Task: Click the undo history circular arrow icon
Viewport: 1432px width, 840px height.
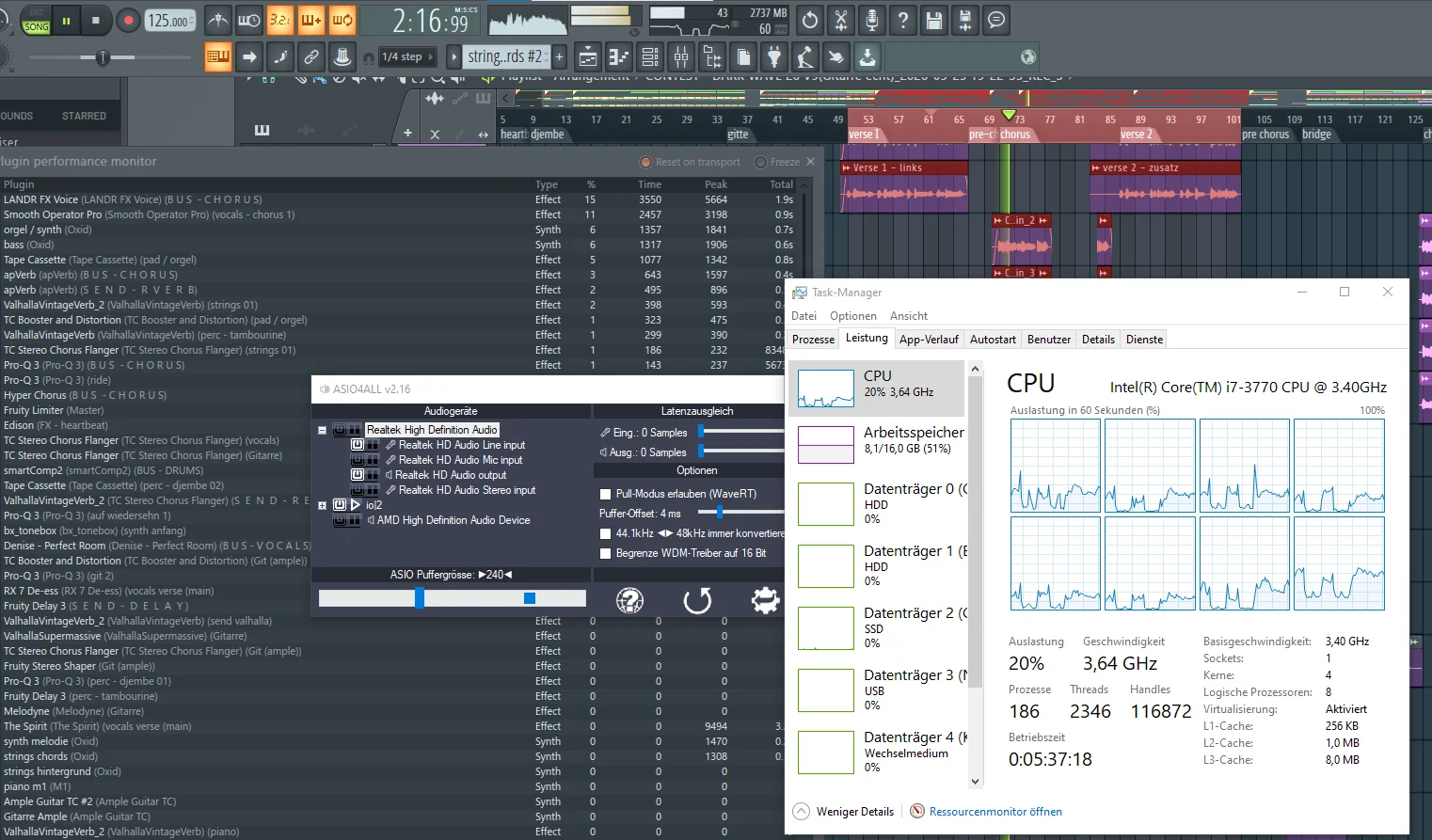Action: click(x=810, y=20)
